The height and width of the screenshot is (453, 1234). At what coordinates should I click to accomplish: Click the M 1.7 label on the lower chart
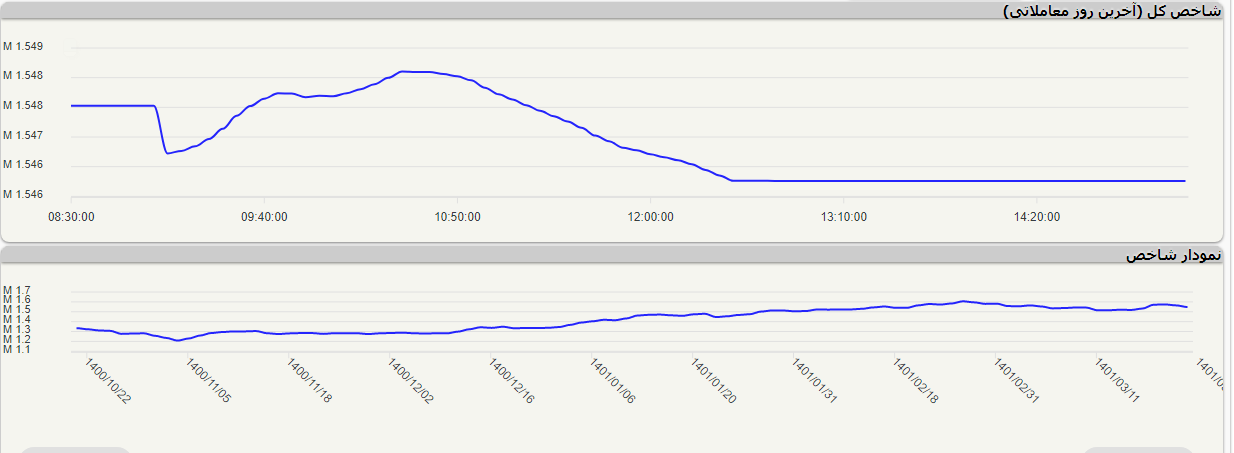click(17, 290)
